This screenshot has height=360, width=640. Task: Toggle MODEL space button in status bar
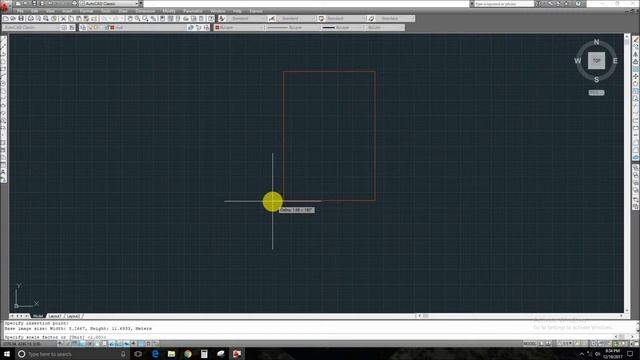529,344
